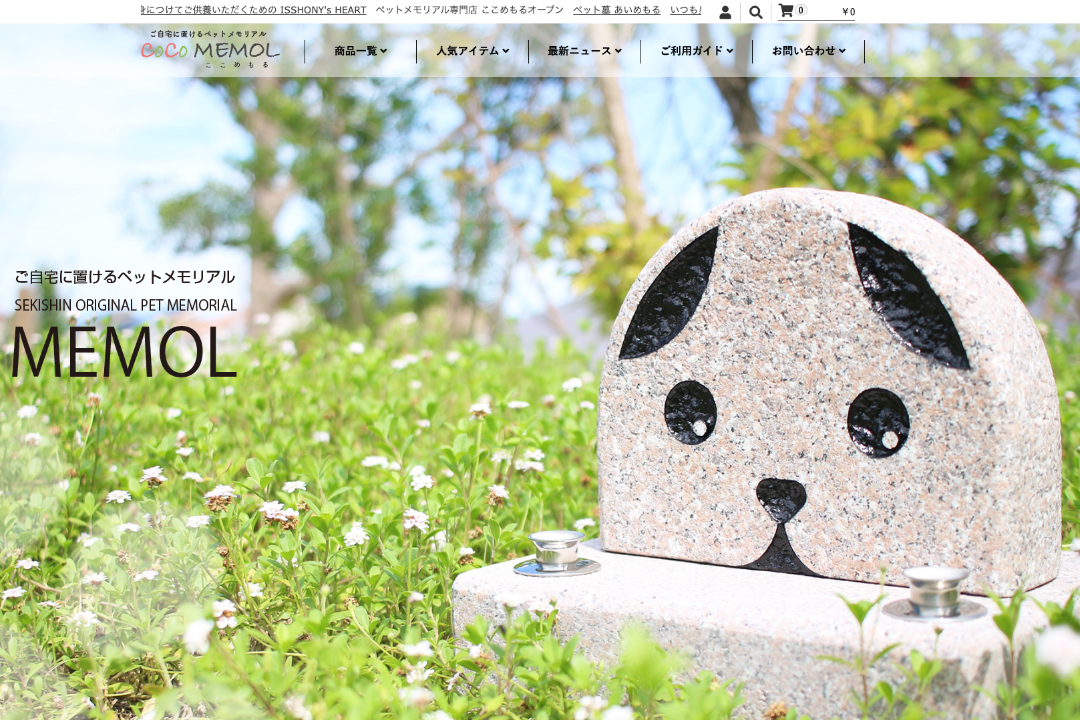Click the SEKISHIN ORIGINAL PET MEMORIAL text
Viewport: 1080px width, 720px height.
click(125, 305)
